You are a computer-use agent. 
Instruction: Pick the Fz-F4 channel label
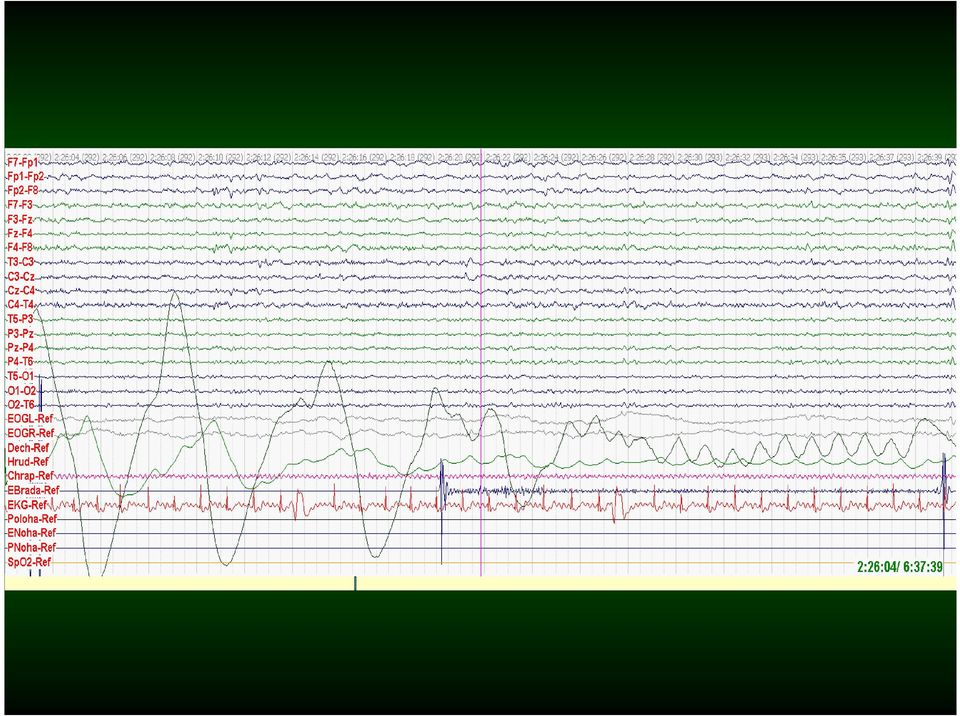click(20, 233)
